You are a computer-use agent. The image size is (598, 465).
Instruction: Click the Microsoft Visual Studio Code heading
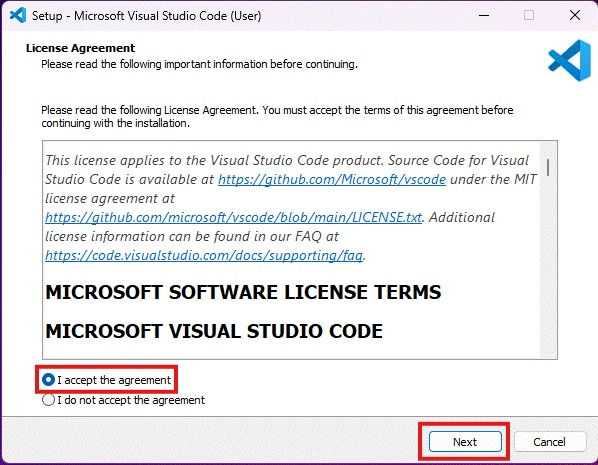(214, 331)
